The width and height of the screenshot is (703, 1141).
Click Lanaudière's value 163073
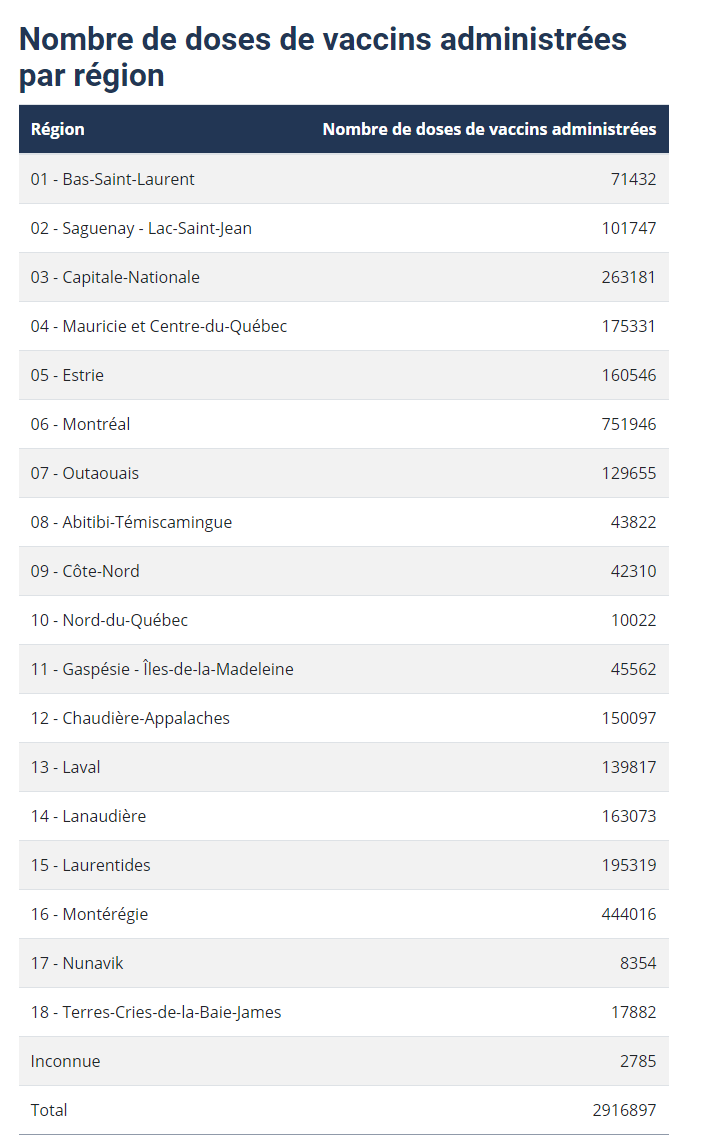(x=629, y=816)
